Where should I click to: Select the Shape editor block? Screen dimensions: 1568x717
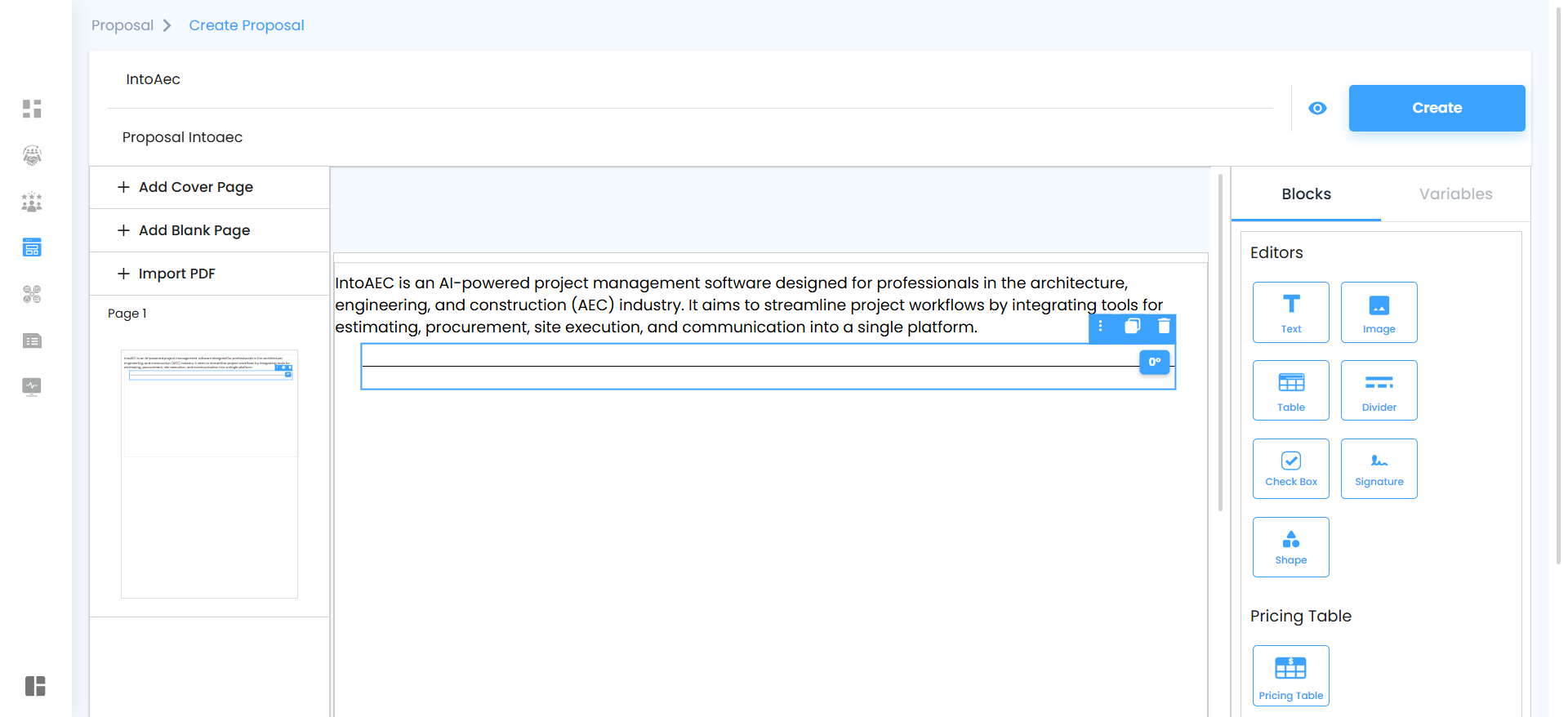pyautogui.click(x=1291, y=548)
